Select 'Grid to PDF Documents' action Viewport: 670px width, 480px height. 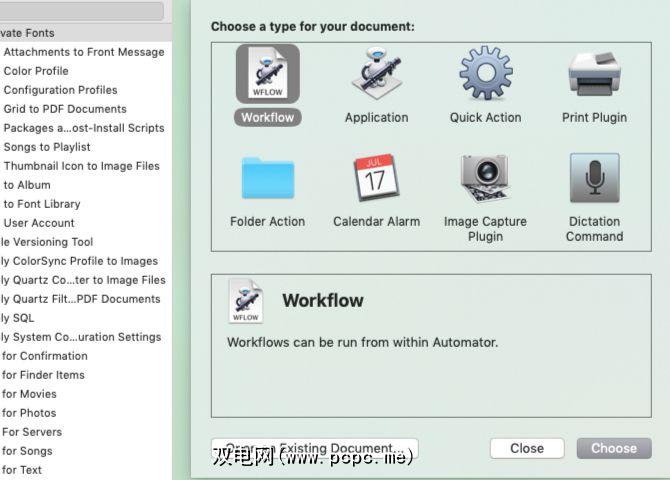pos(85,109)
